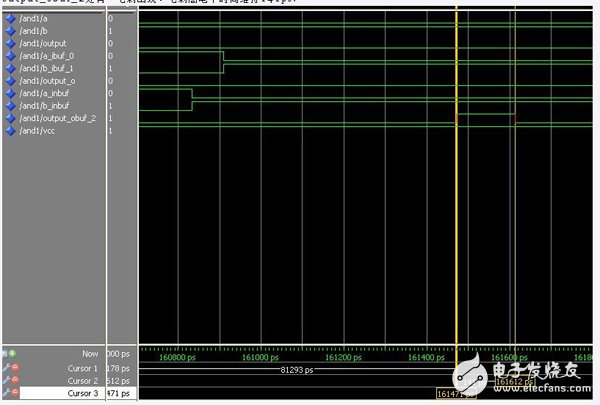Click the blue diamond icon beside /and1/a
The width and height of the screenshot is (600, 405).
point(10,19)
